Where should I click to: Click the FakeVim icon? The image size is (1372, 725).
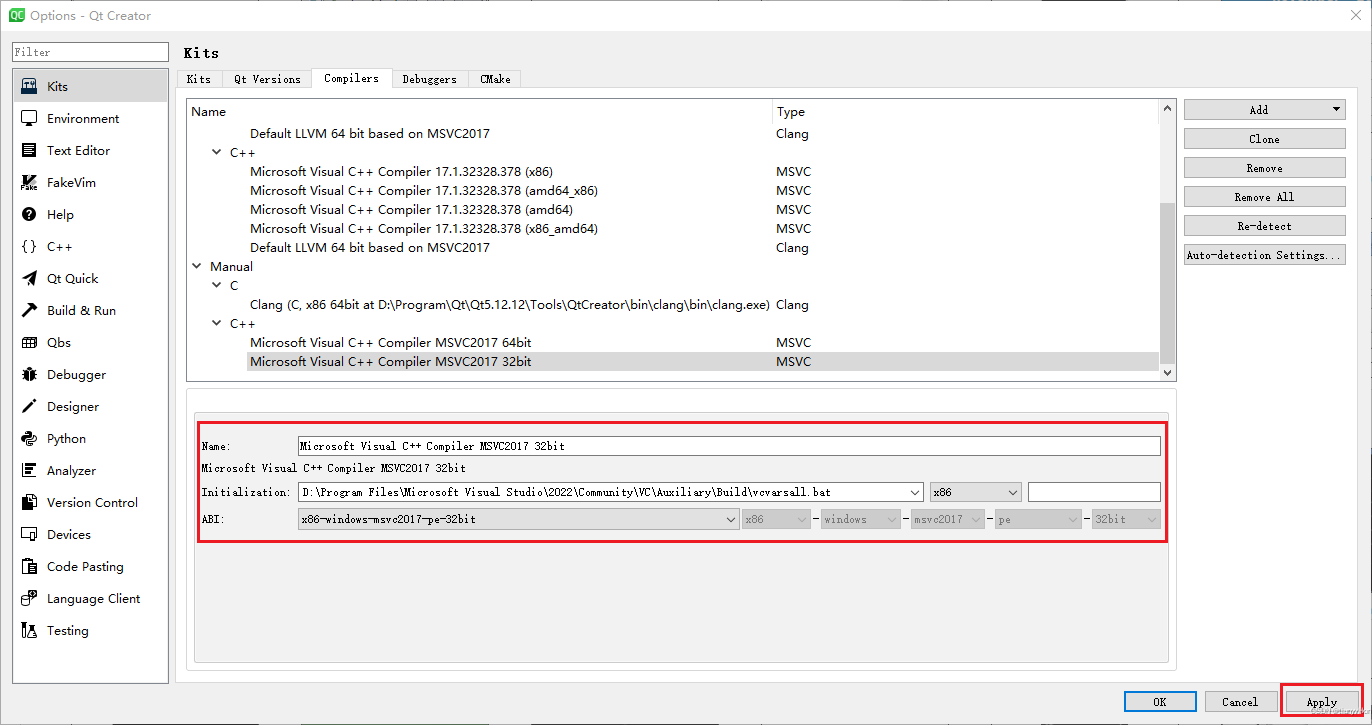tap(29, 182)
